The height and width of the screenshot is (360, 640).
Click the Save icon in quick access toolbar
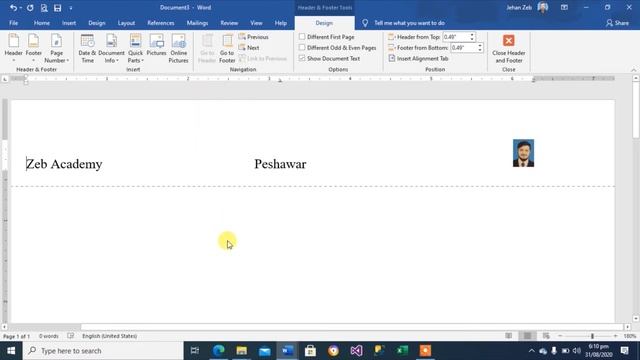tap(58, 8)
